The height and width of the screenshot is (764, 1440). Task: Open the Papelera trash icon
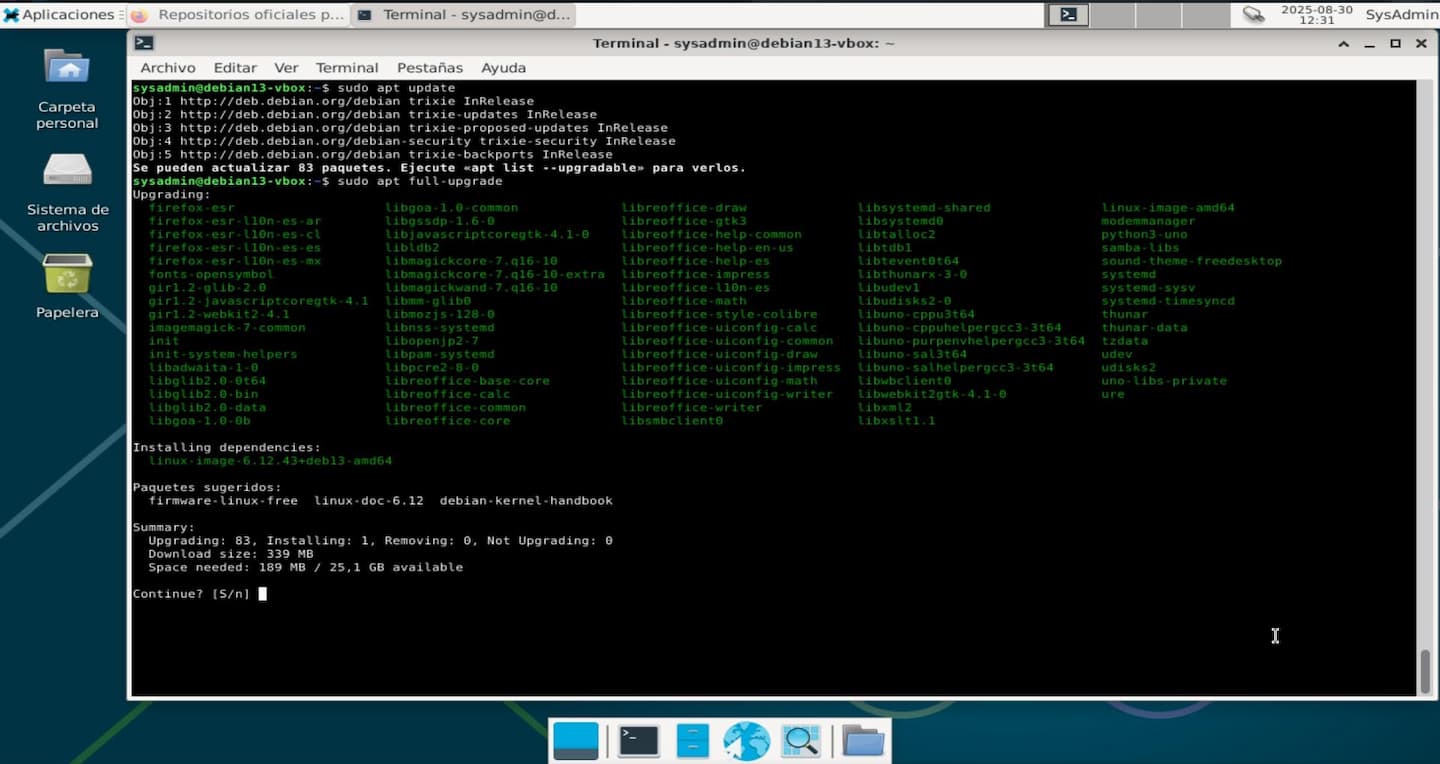tap(67, 274)
